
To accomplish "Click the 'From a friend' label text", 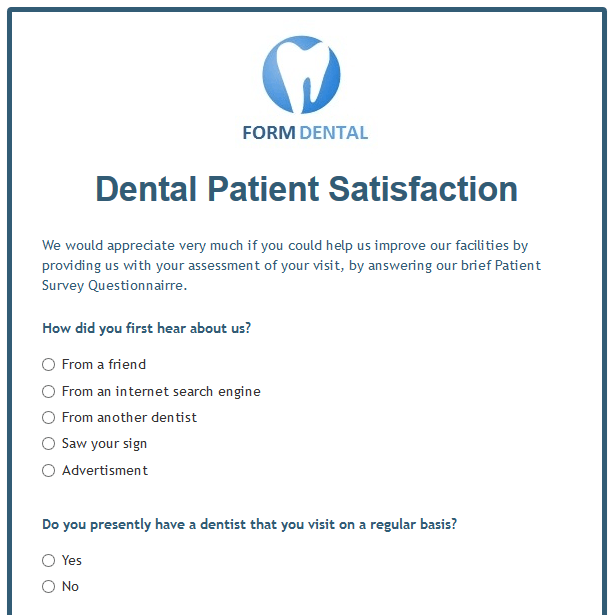I will pyautogui.click(x=104, y=365).
